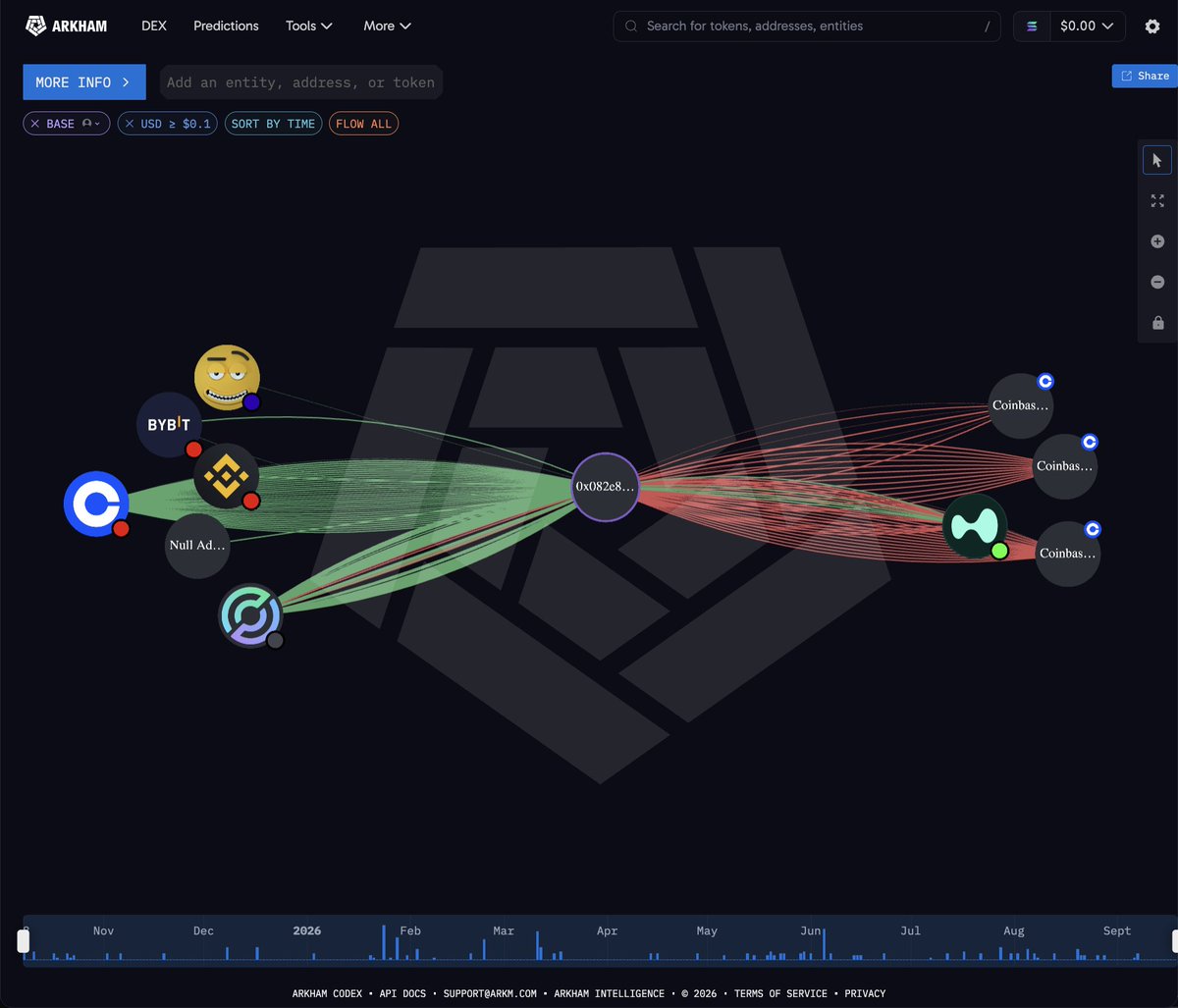Click the green dot on wave-logo node
This screenshot has width=1178, height=1008.
(1000, 551)
